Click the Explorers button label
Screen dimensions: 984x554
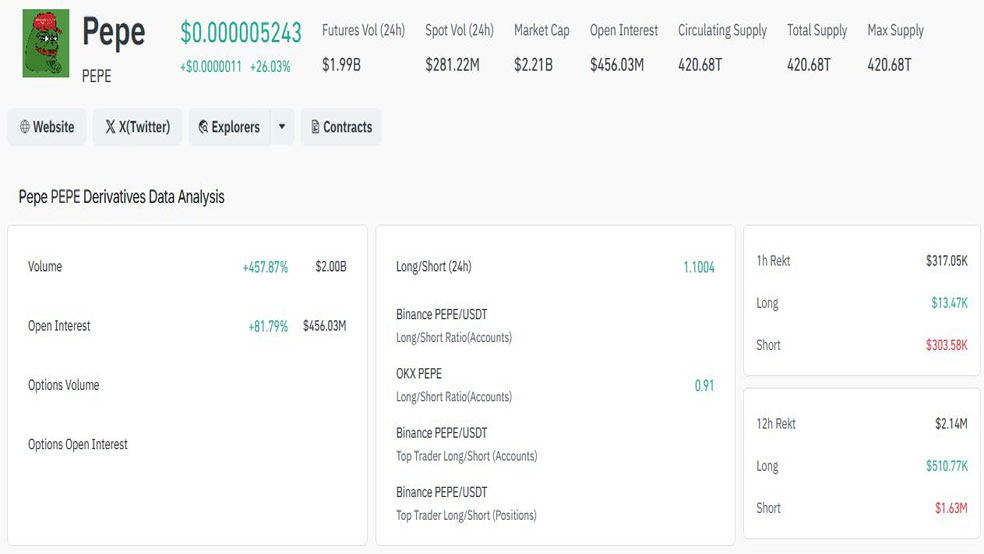coord(235,128)
